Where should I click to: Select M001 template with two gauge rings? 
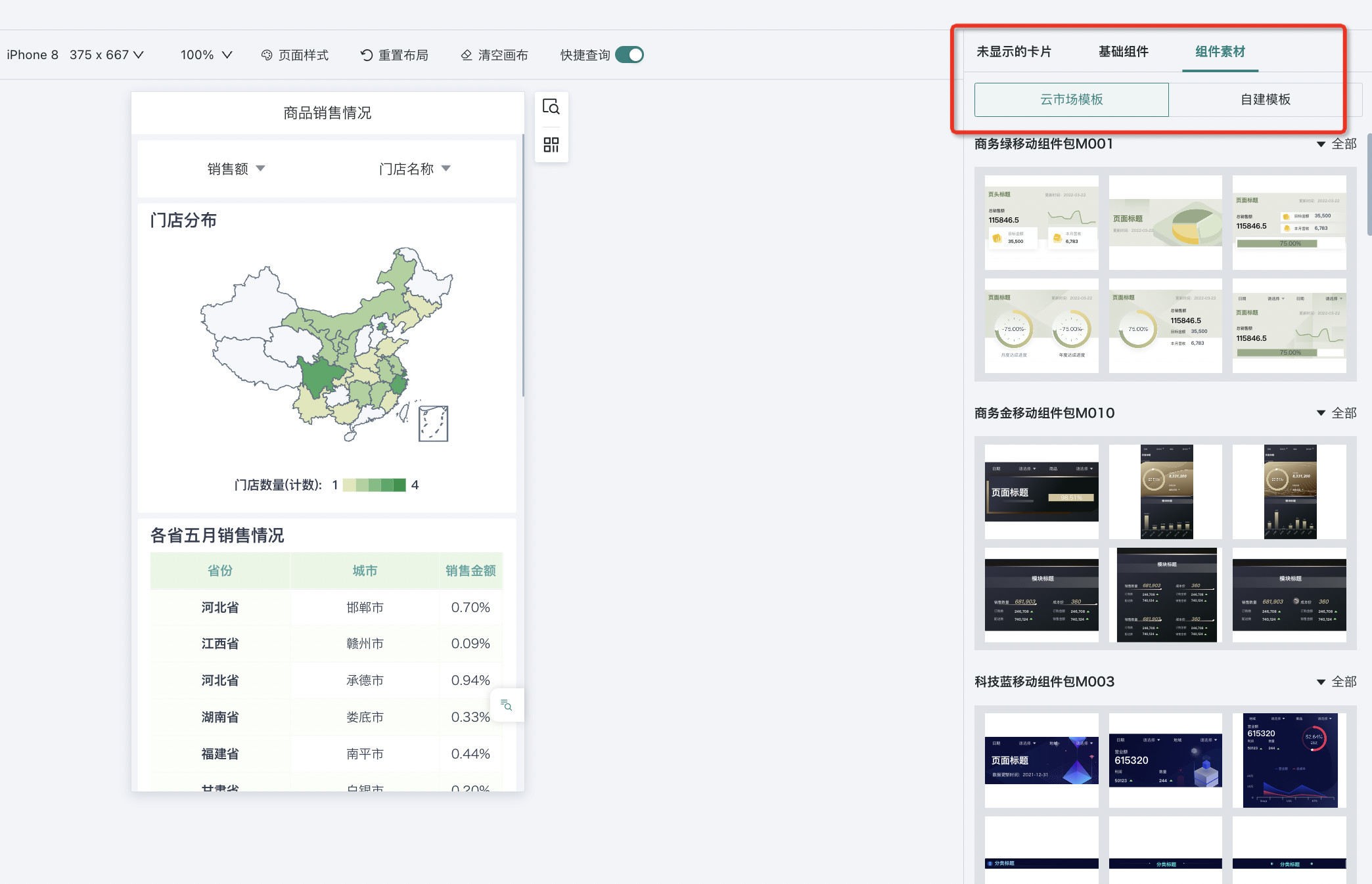click(x=1041, y=326)
